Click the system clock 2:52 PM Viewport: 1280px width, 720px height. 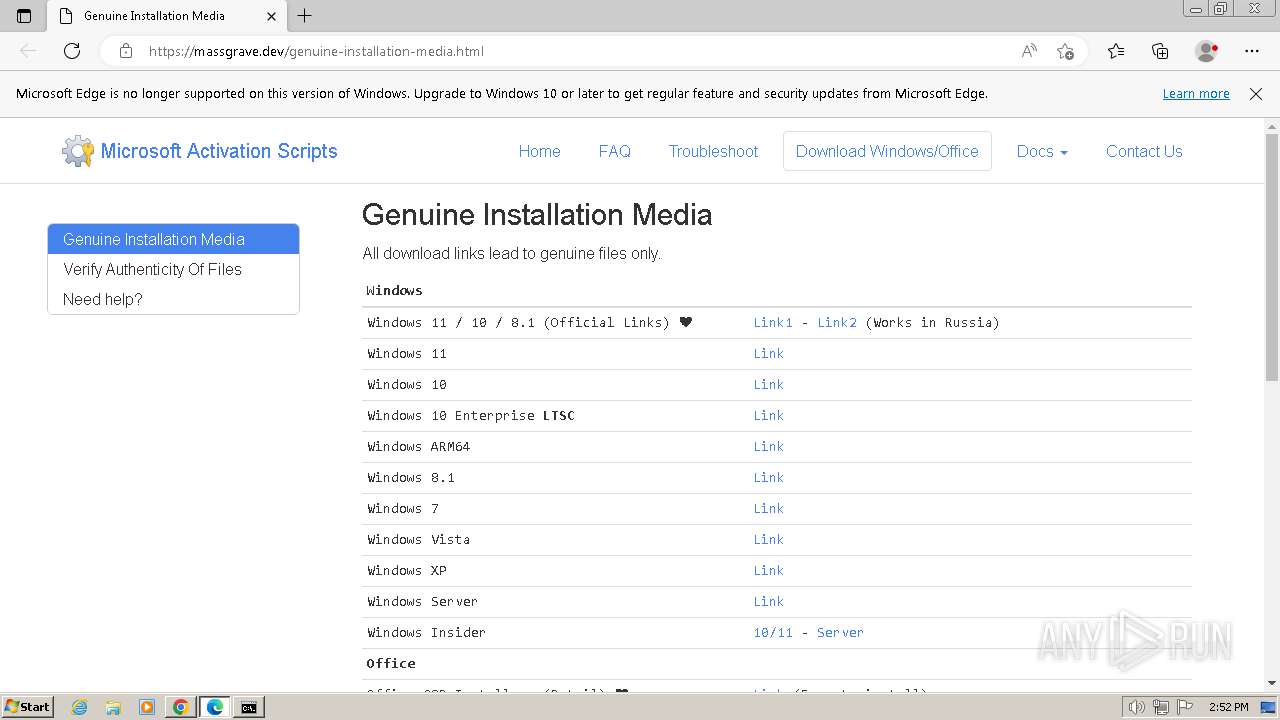(x=1228, y=707)
